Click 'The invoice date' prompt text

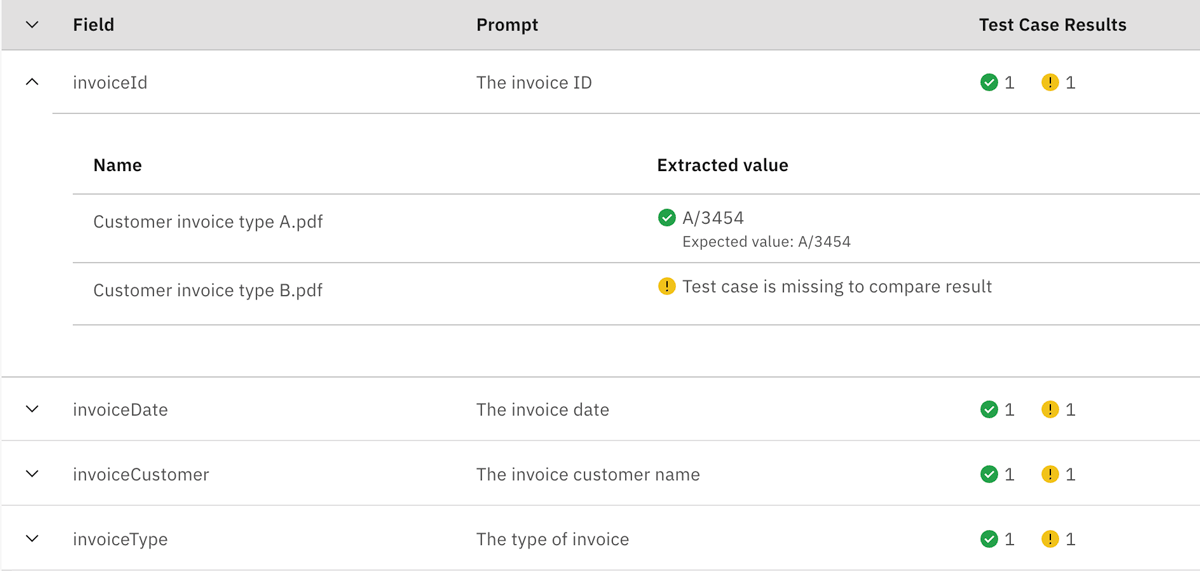pyautogui.click(x=542, y=409)
